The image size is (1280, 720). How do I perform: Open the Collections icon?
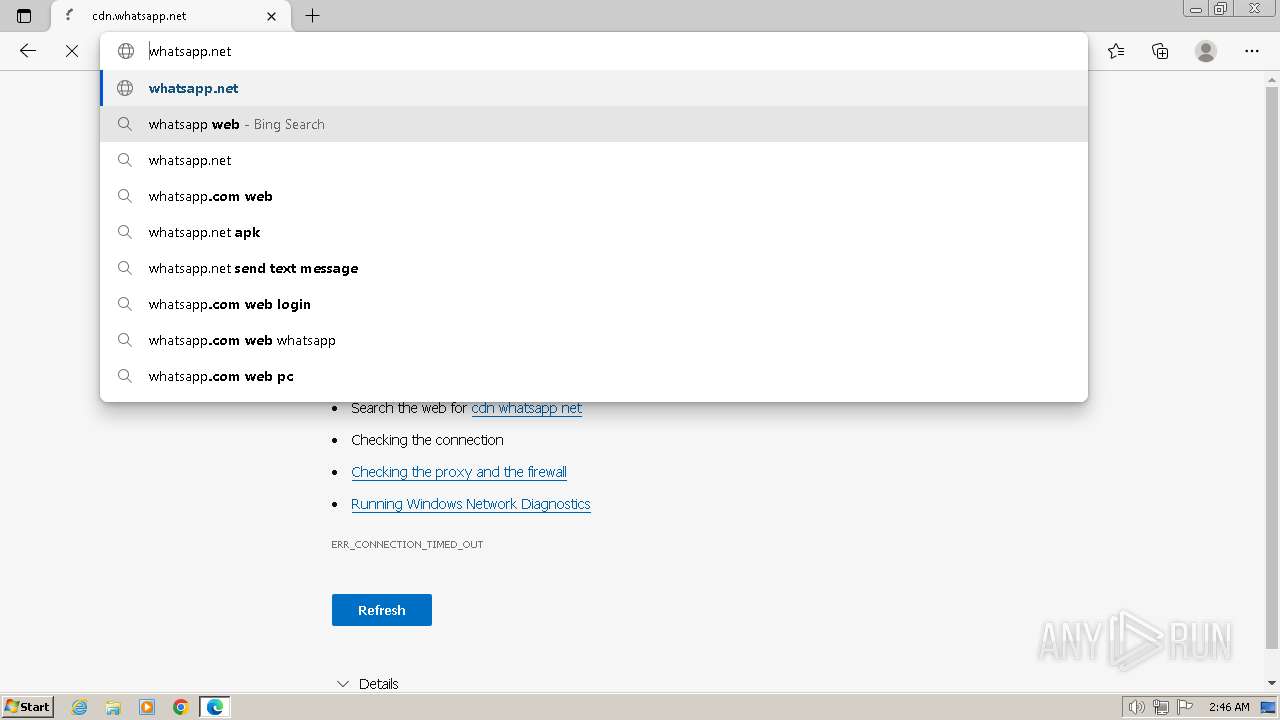point(1160,51)
